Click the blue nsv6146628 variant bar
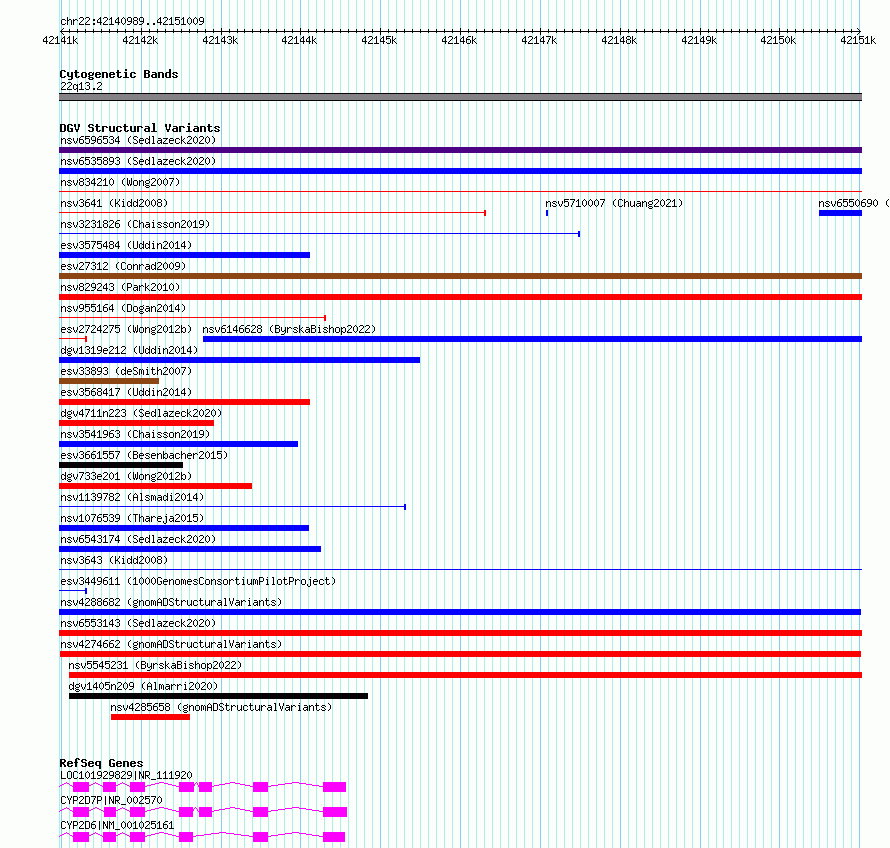890x848 pixels. [532, 339]
